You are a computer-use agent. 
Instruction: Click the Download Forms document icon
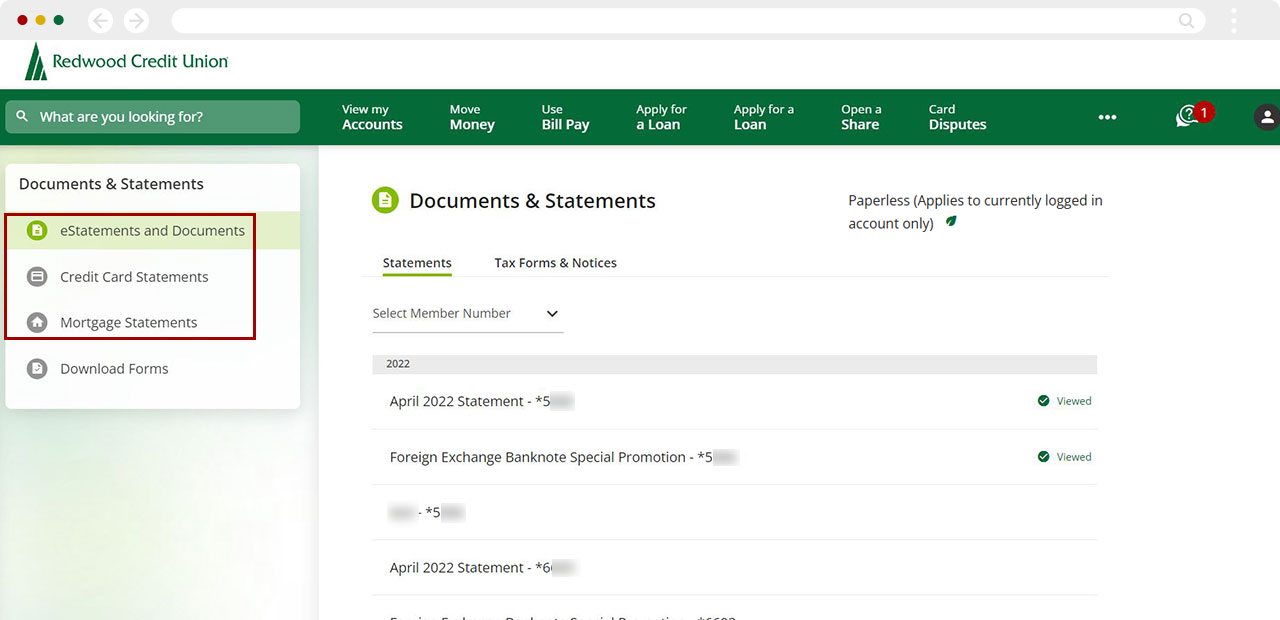coord(37,368)
